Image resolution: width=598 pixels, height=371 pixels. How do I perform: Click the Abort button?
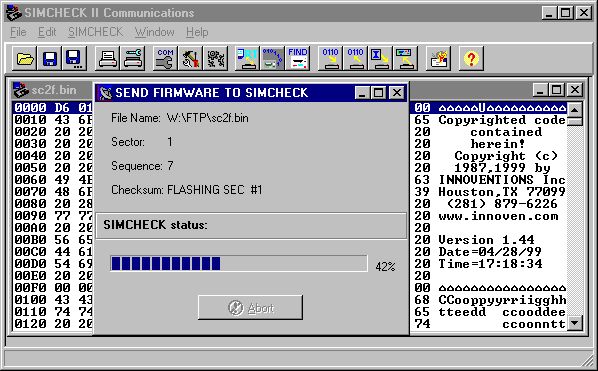(x=250, y=307)
